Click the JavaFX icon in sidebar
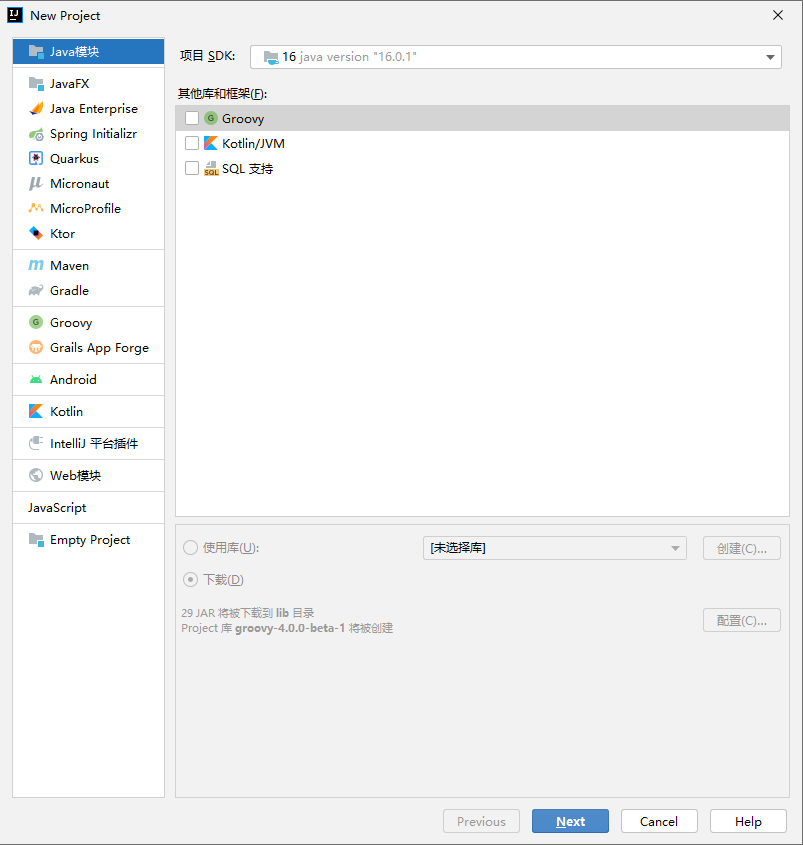Image resolution: width=803 pixels, height=845 pixels. [x=36, y=84]
